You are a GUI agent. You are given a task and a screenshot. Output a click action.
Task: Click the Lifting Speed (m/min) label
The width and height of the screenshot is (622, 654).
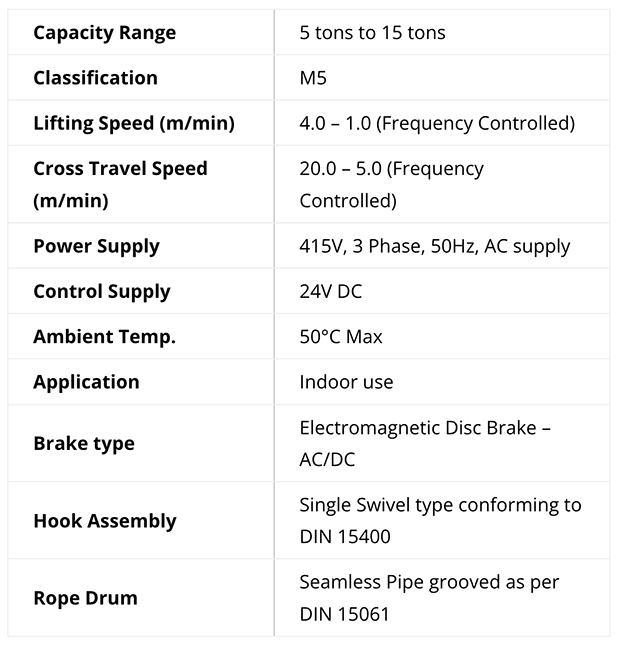(134, 123)
